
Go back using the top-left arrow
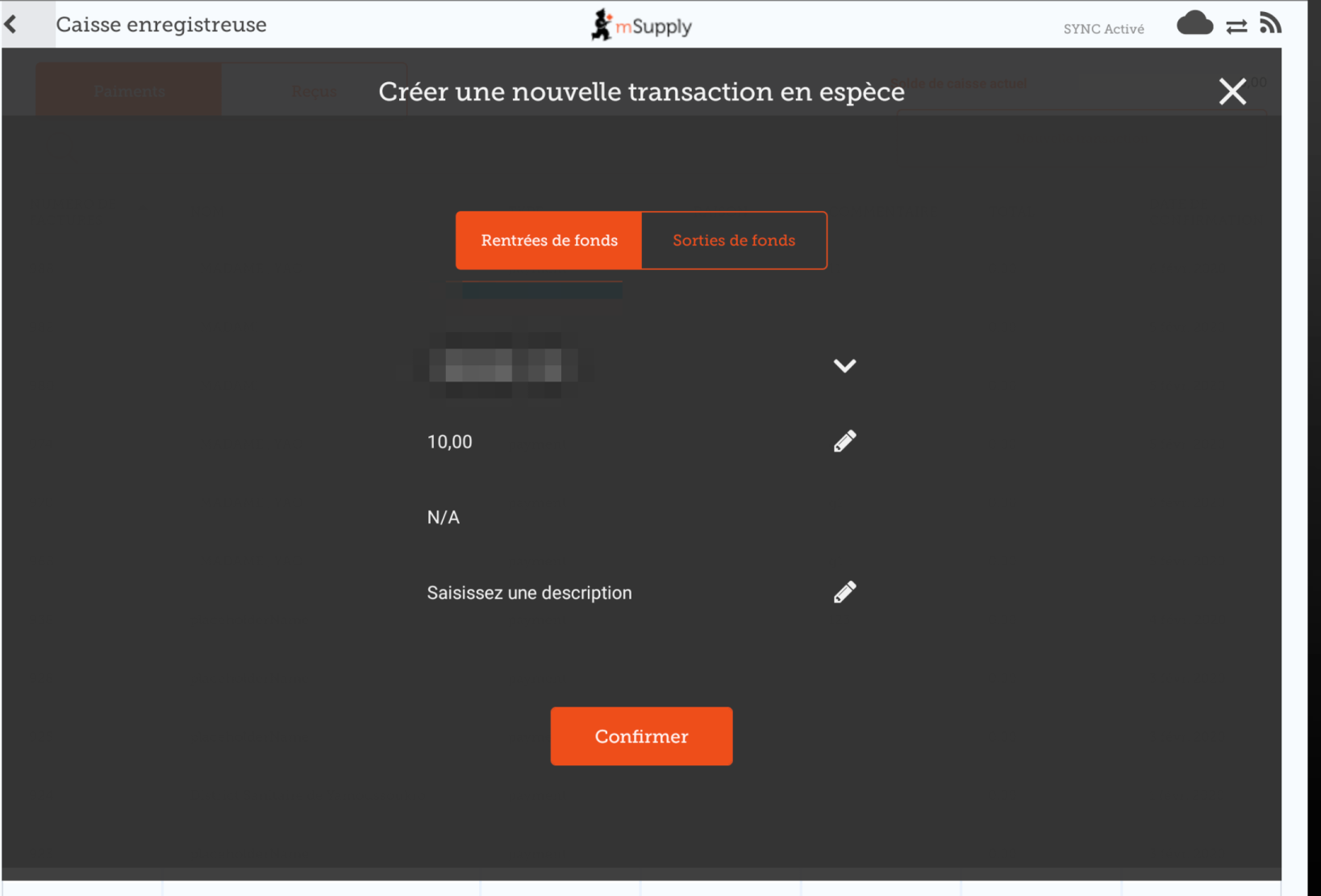click(x=11, y=24)
